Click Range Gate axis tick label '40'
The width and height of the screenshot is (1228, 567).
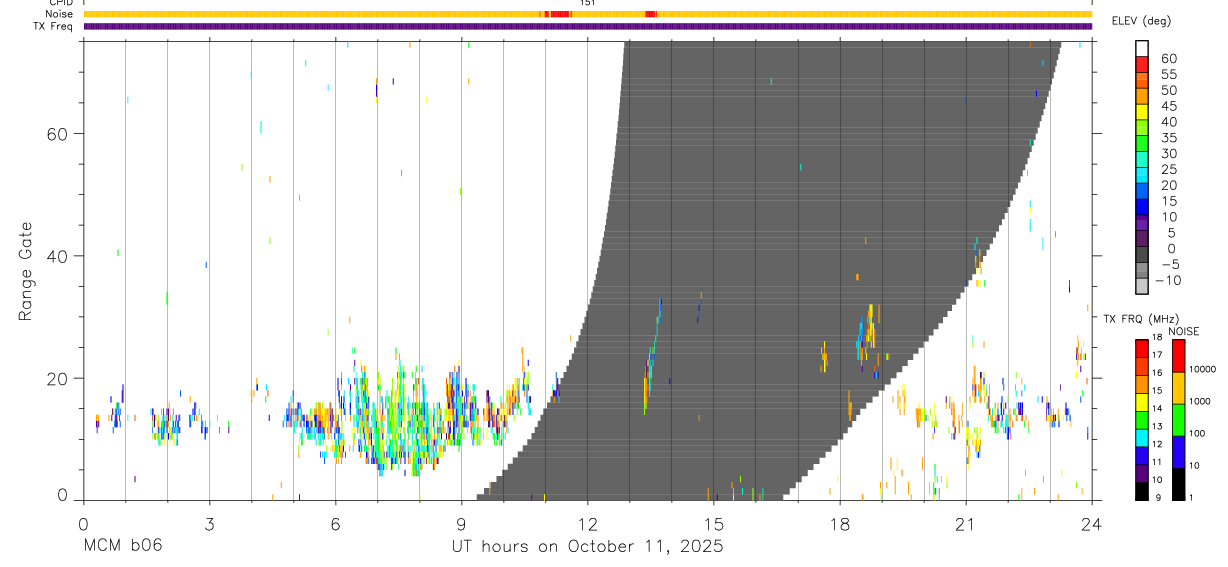click(x=59, y=256)
